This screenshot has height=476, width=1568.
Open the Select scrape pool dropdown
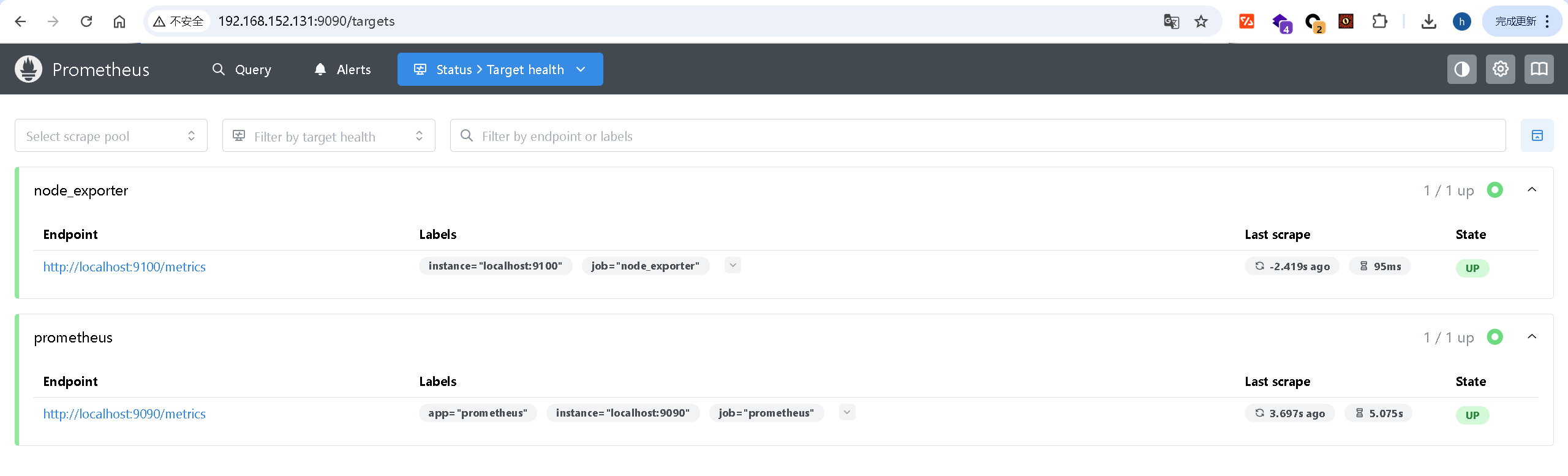111,135
